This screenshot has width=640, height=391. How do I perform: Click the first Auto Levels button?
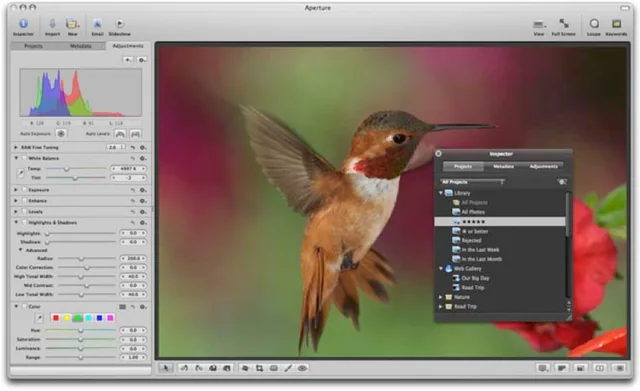(x=120, y=133)
